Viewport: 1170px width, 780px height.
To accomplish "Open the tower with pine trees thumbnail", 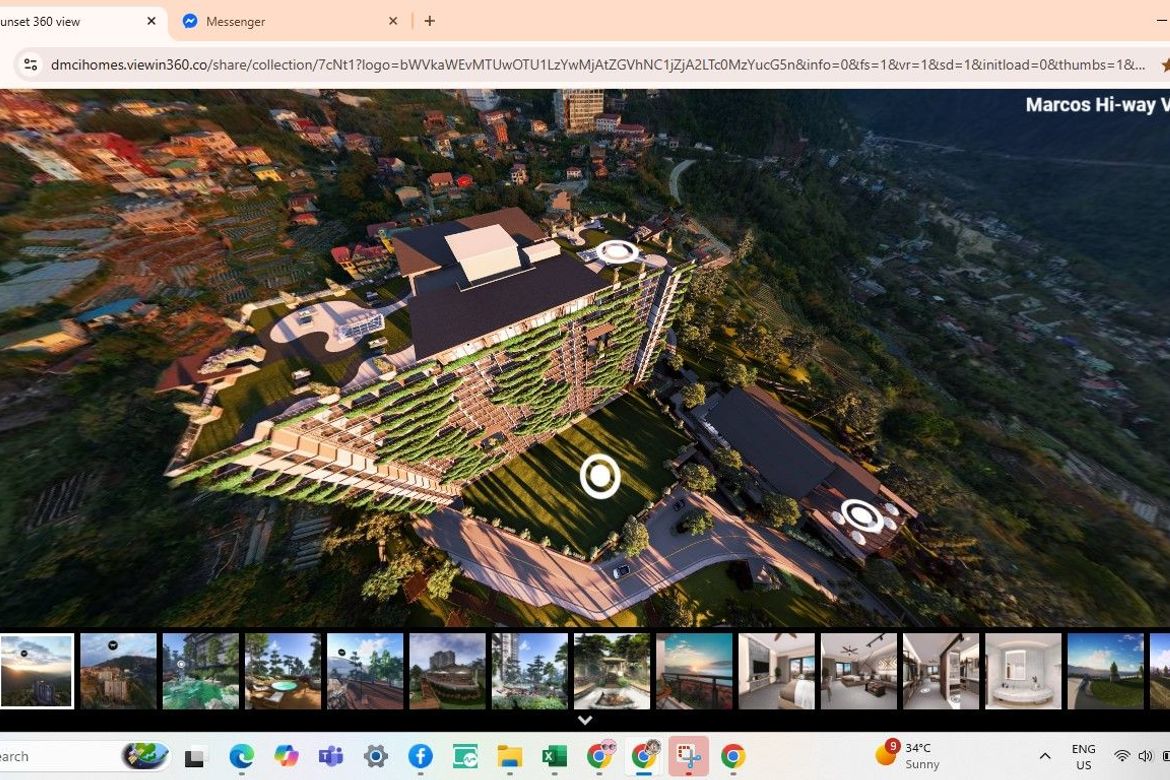I will tap(530, 670).
